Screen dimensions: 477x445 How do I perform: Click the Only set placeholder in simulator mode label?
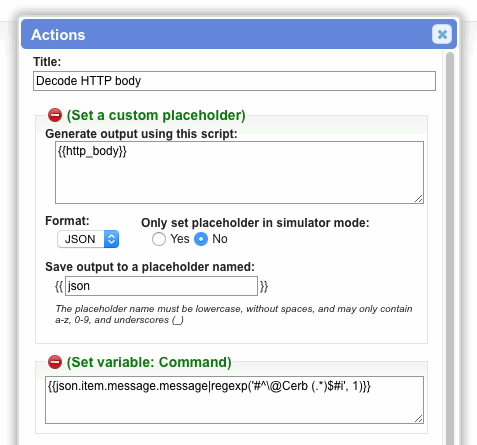point(255,223)
